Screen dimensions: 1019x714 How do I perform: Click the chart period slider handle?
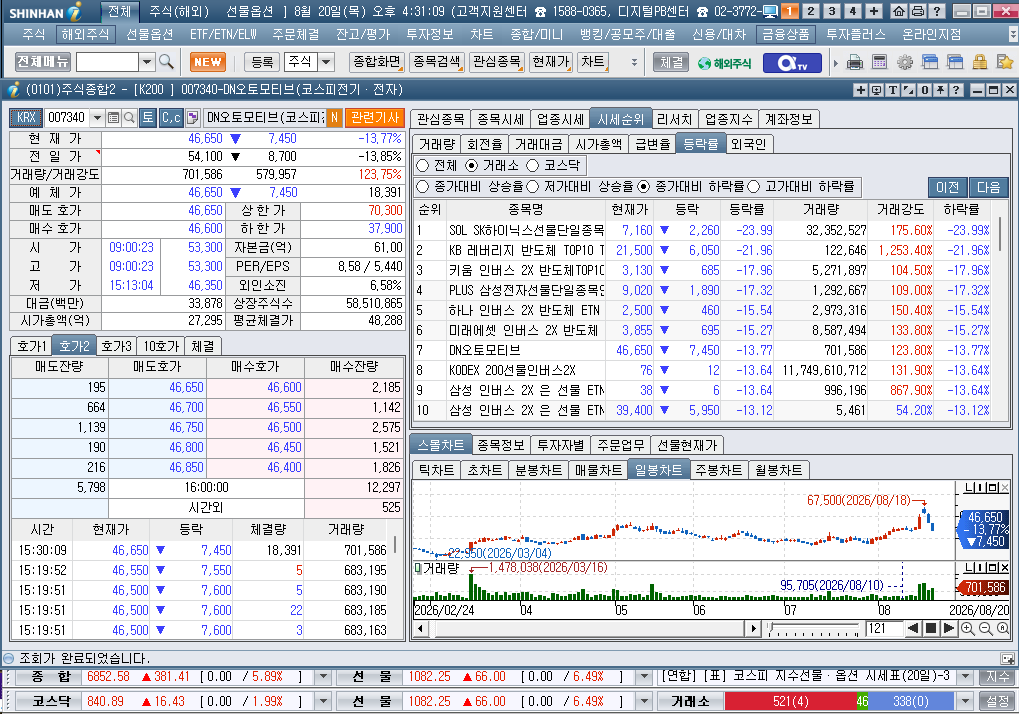coord(770,627)
